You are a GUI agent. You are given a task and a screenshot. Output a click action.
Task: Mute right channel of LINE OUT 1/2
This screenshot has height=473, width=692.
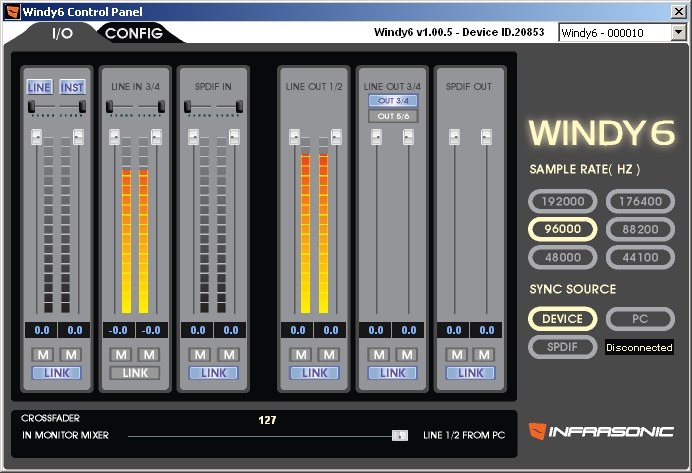click(x=329, y=355)
